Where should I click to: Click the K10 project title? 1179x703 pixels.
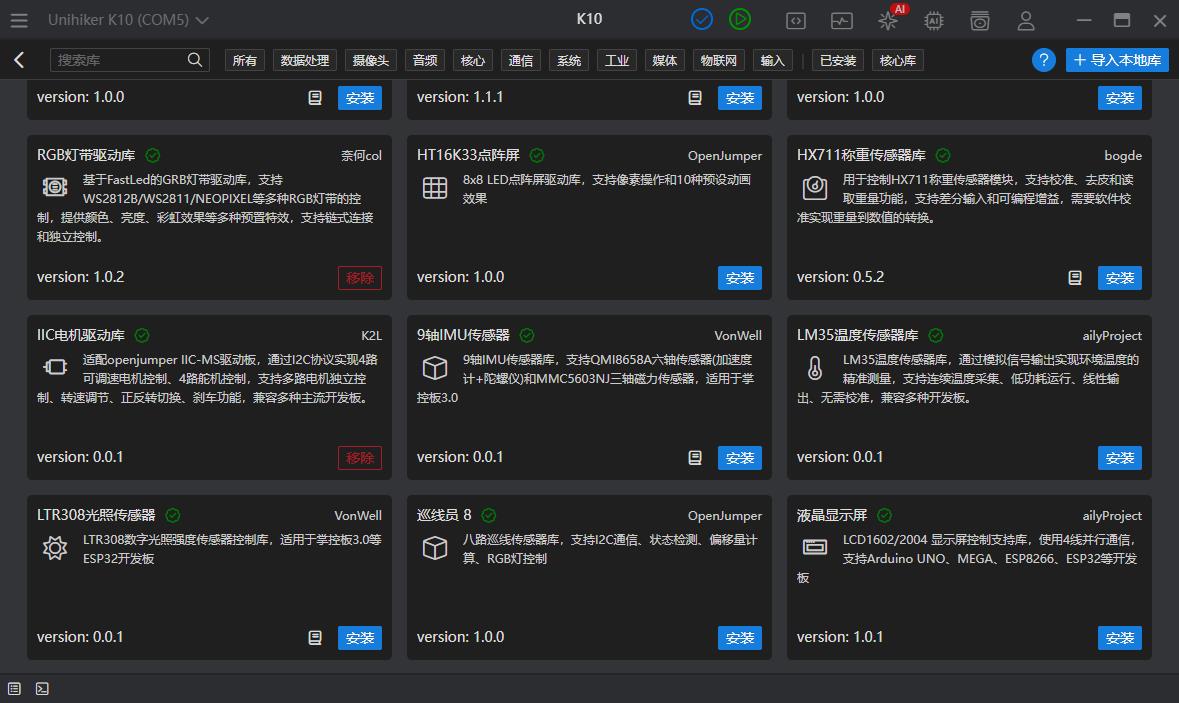coord(590,19)
